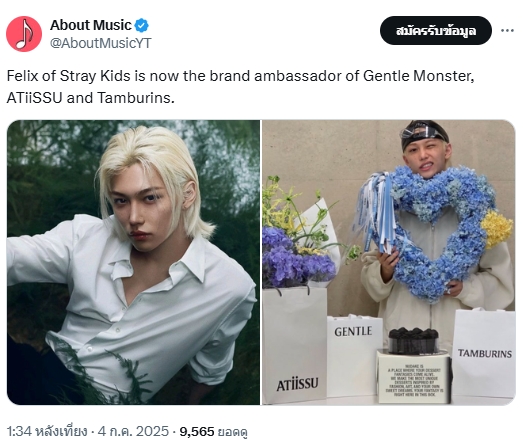Click the second tweet line mentioning Tamburins
The height and width of the screenshot is (440, 523).
pyautogui.click(x=90, y=98)
